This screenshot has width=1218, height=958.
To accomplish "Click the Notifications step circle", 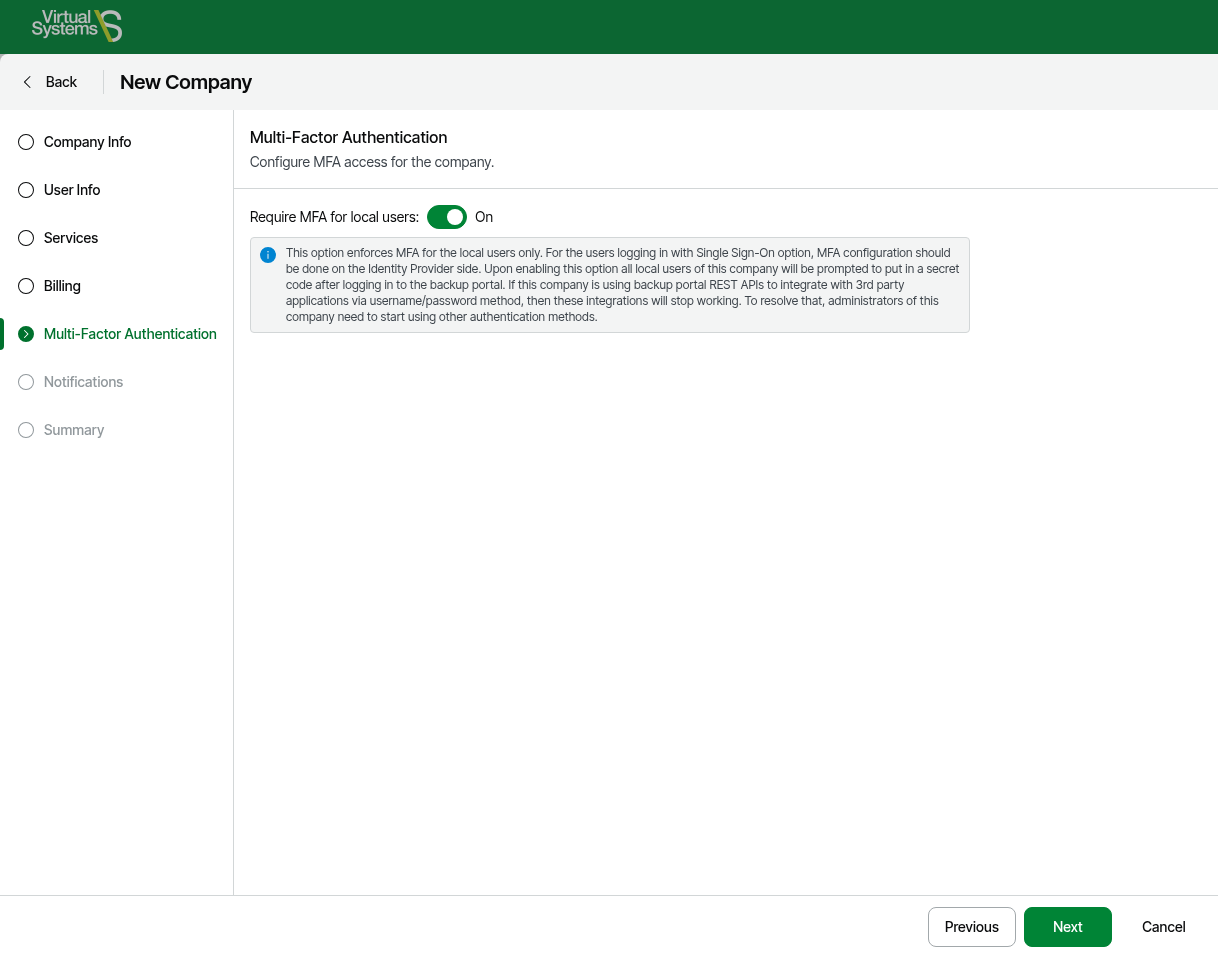I will coord(26,382).
